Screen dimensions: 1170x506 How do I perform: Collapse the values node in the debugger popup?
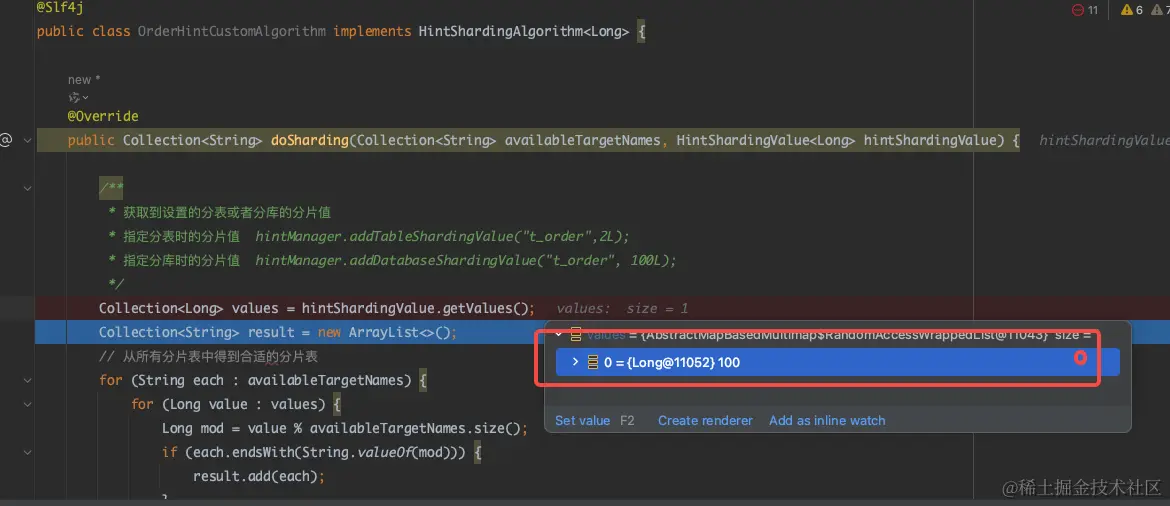tap(558, 335)
